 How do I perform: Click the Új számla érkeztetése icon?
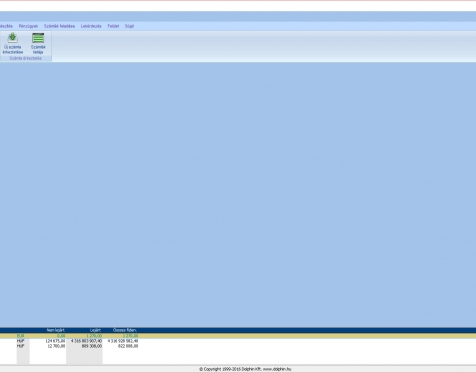tap(13, 43)
